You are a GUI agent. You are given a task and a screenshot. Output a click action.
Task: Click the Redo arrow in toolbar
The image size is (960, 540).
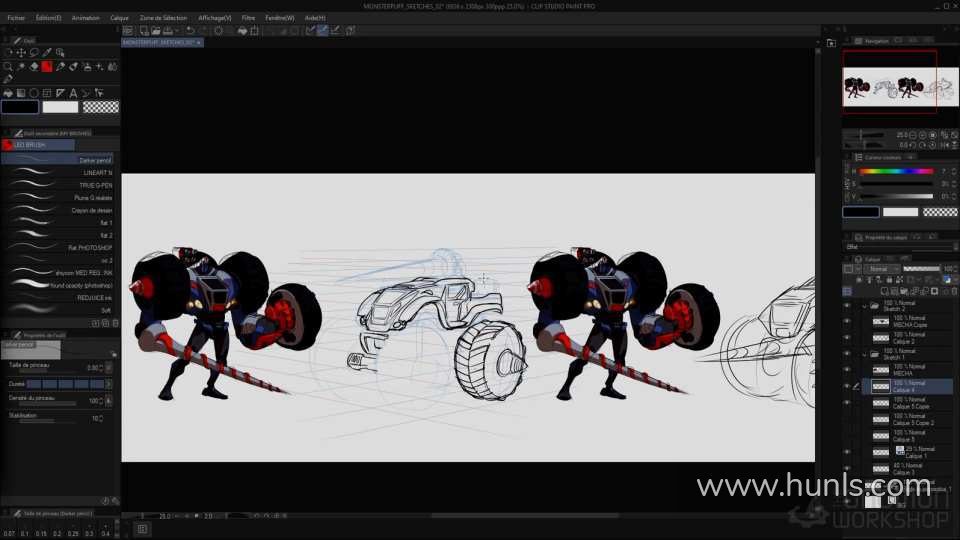click(203, 31)
